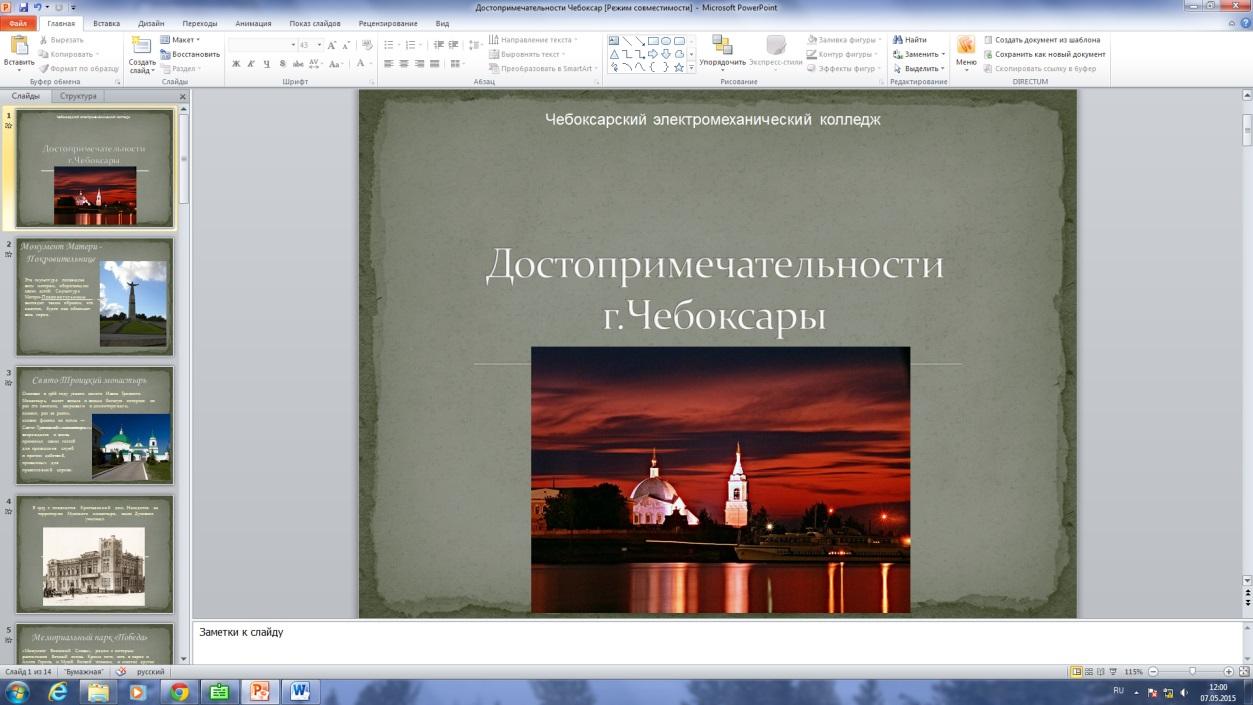Image resolution: width=1253 pixels, height=705 pixels.
Task: Open the Replace (Заменить) dropdown
Action: pyautogui.click(x=919, y=54)
